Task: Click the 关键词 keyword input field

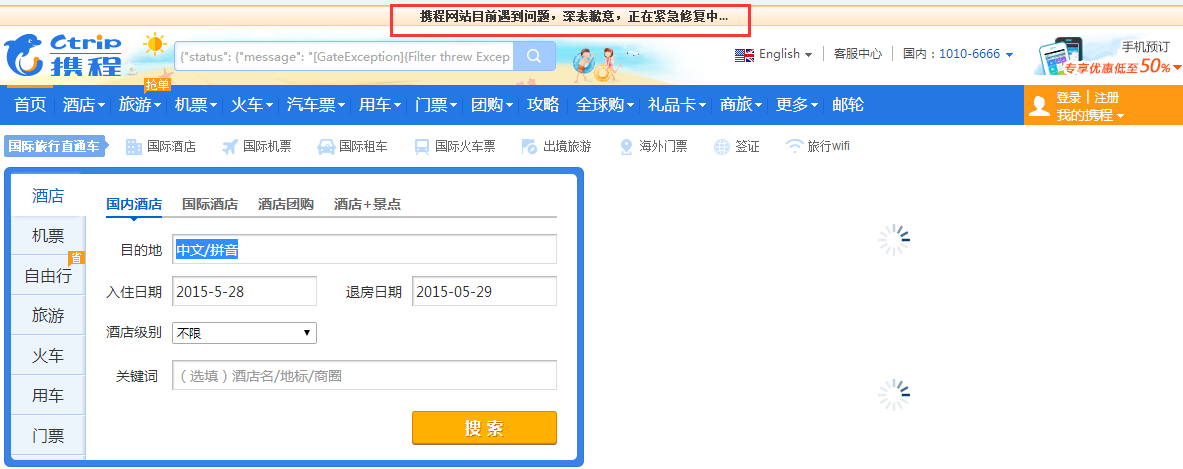Action: (x=364, y=375)
